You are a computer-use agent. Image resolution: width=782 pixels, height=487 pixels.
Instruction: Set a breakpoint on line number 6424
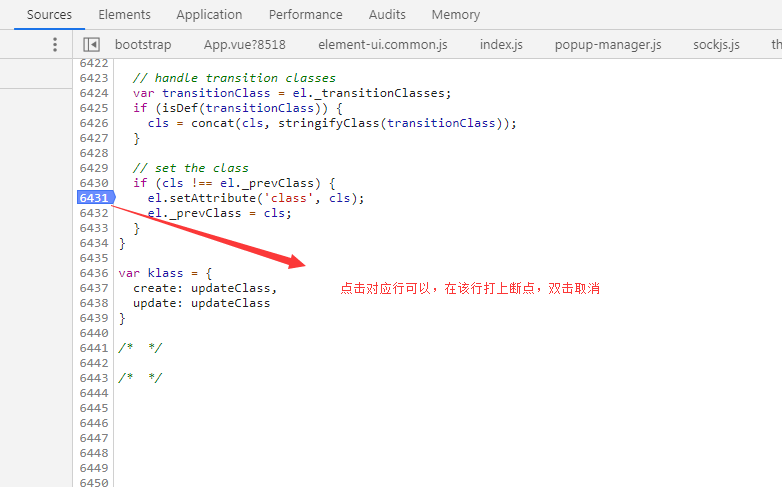(94, 93)
